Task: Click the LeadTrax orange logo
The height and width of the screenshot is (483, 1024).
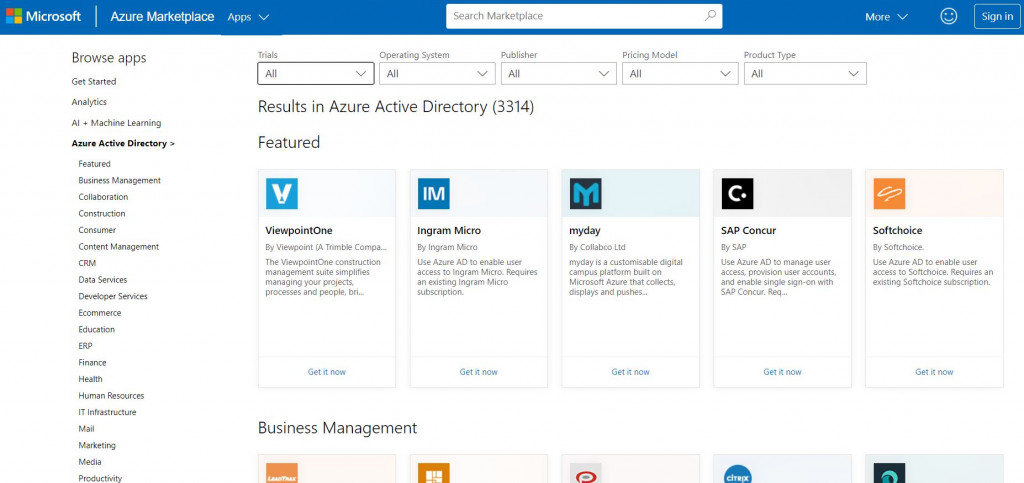Action: (x=281, y=473)
